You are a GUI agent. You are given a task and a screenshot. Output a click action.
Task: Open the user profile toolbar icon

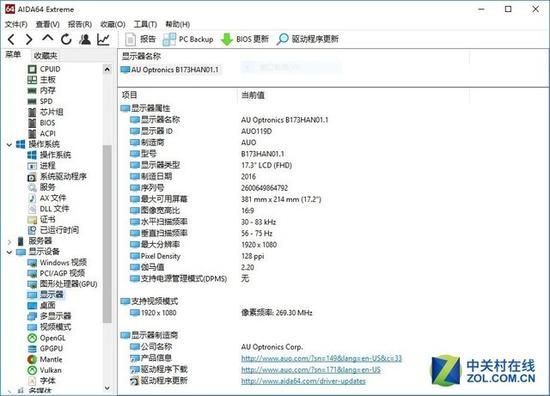(x=85, y=39)
